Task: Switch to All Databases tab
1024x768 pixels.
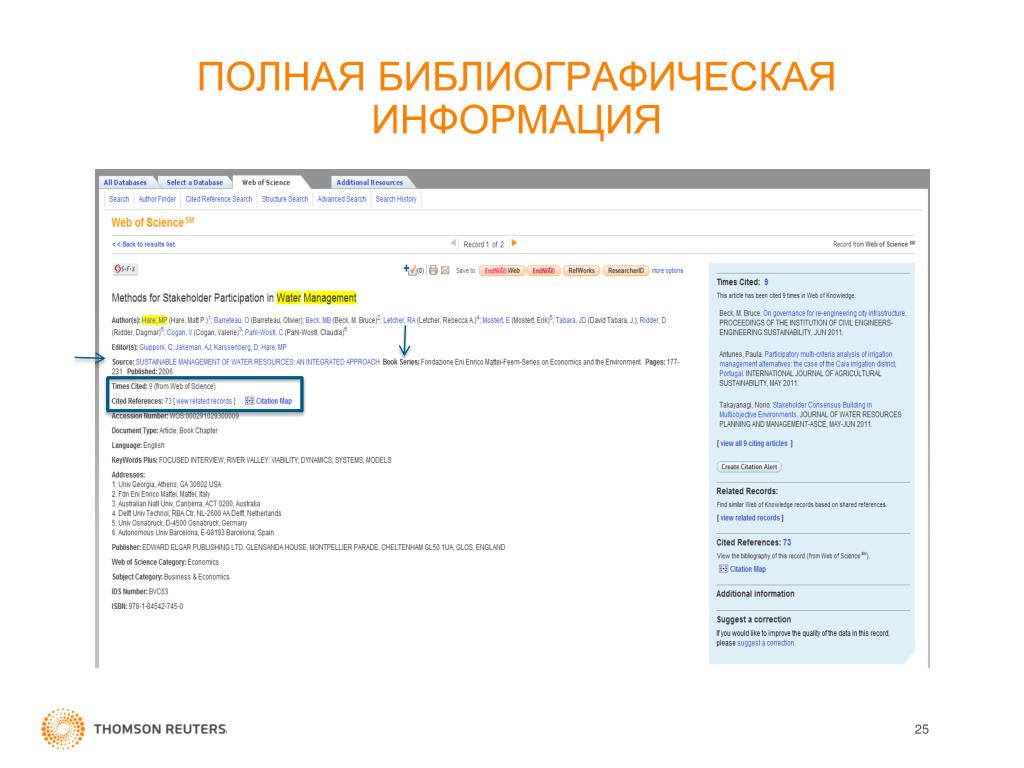Action: click(125, 182)
